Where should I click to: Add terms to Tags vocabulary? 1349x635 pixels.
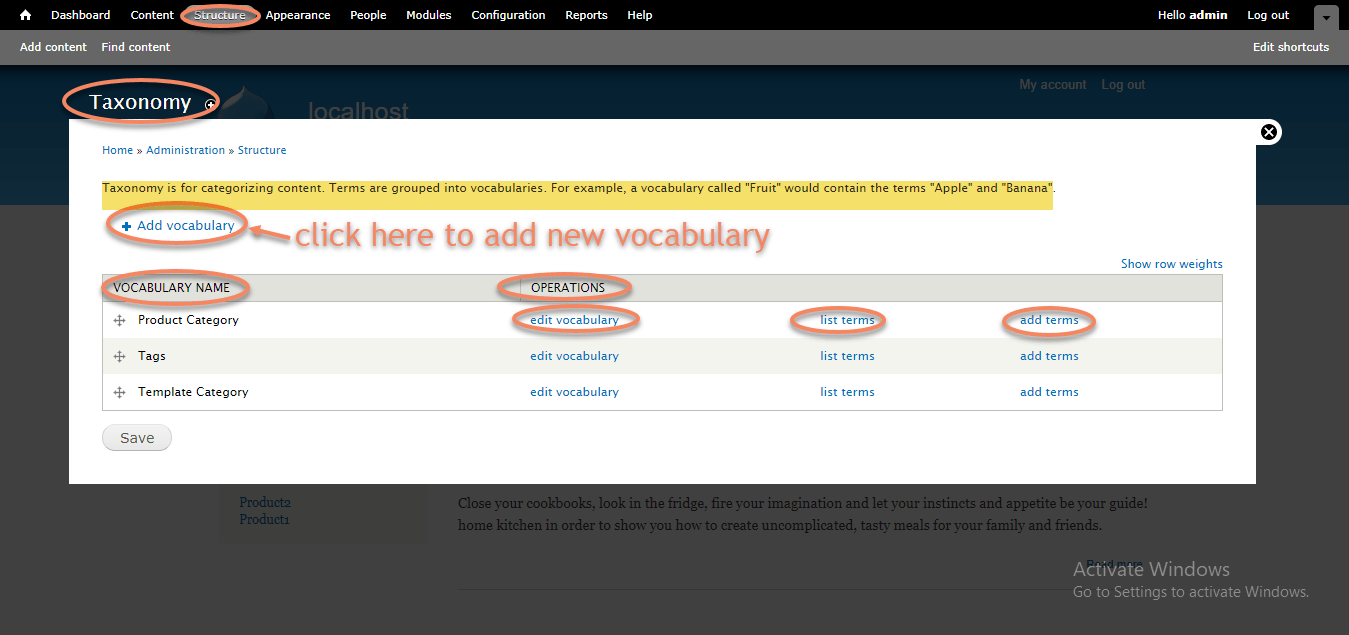[1049, 356]
